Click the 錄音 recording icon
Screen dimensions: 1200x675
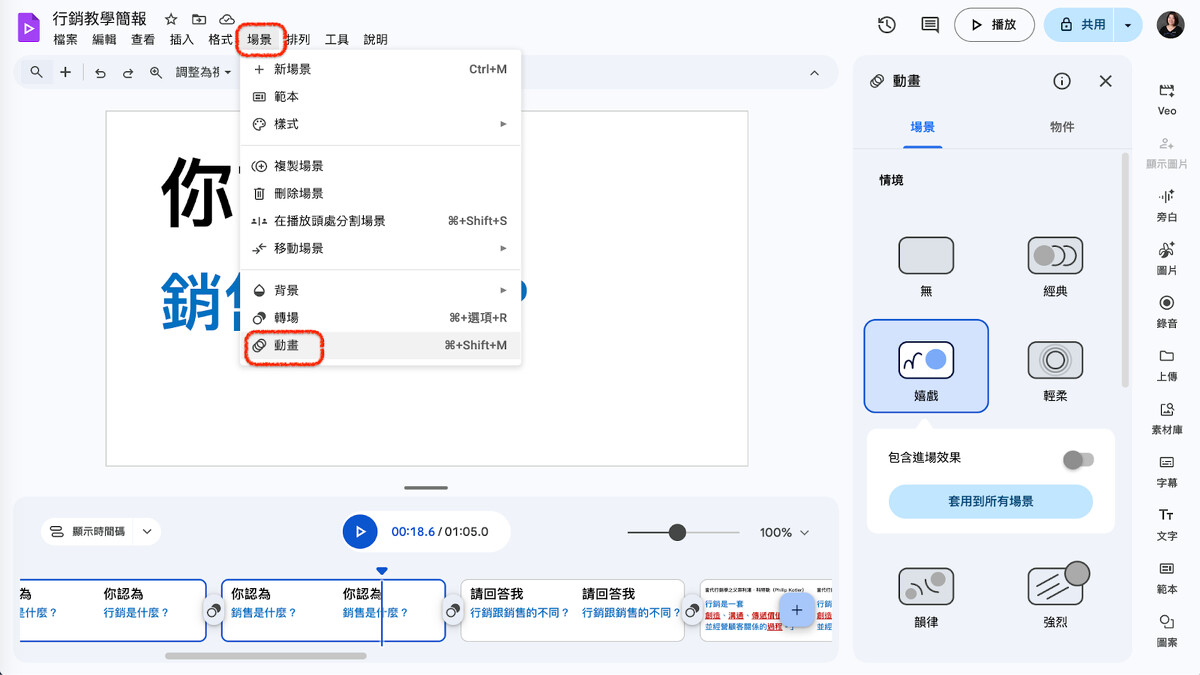pyautogui.click(x=1166, y=311)
